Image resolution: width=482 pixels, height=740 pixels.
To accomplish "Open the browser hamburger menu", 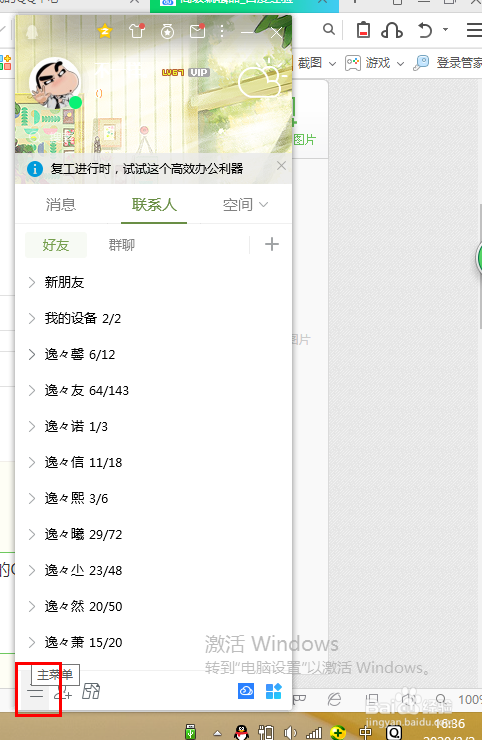I will [474, 30].
